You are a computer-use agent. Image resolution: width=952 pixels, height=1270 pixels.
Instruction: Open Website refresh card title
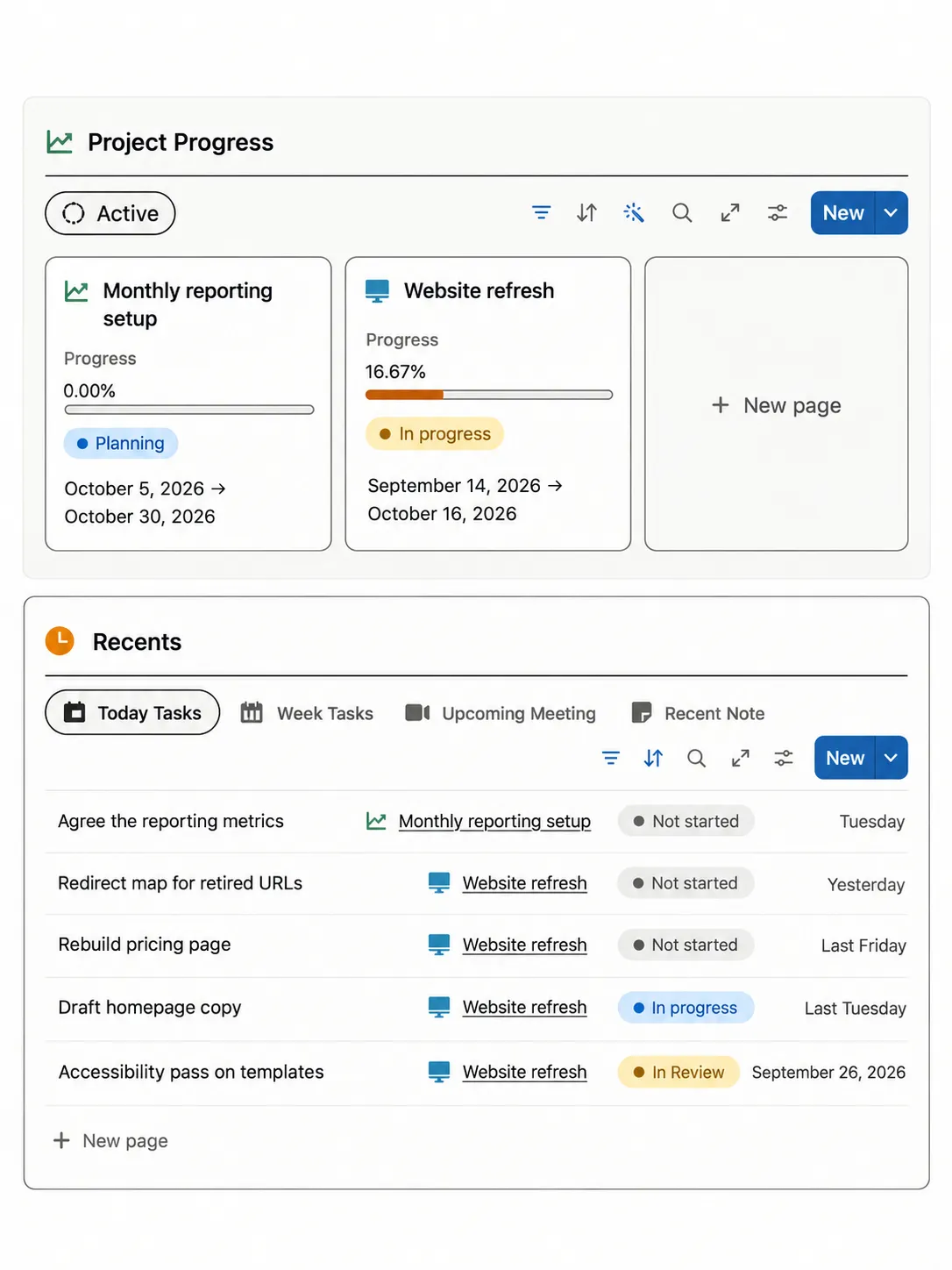pos(479,290)
